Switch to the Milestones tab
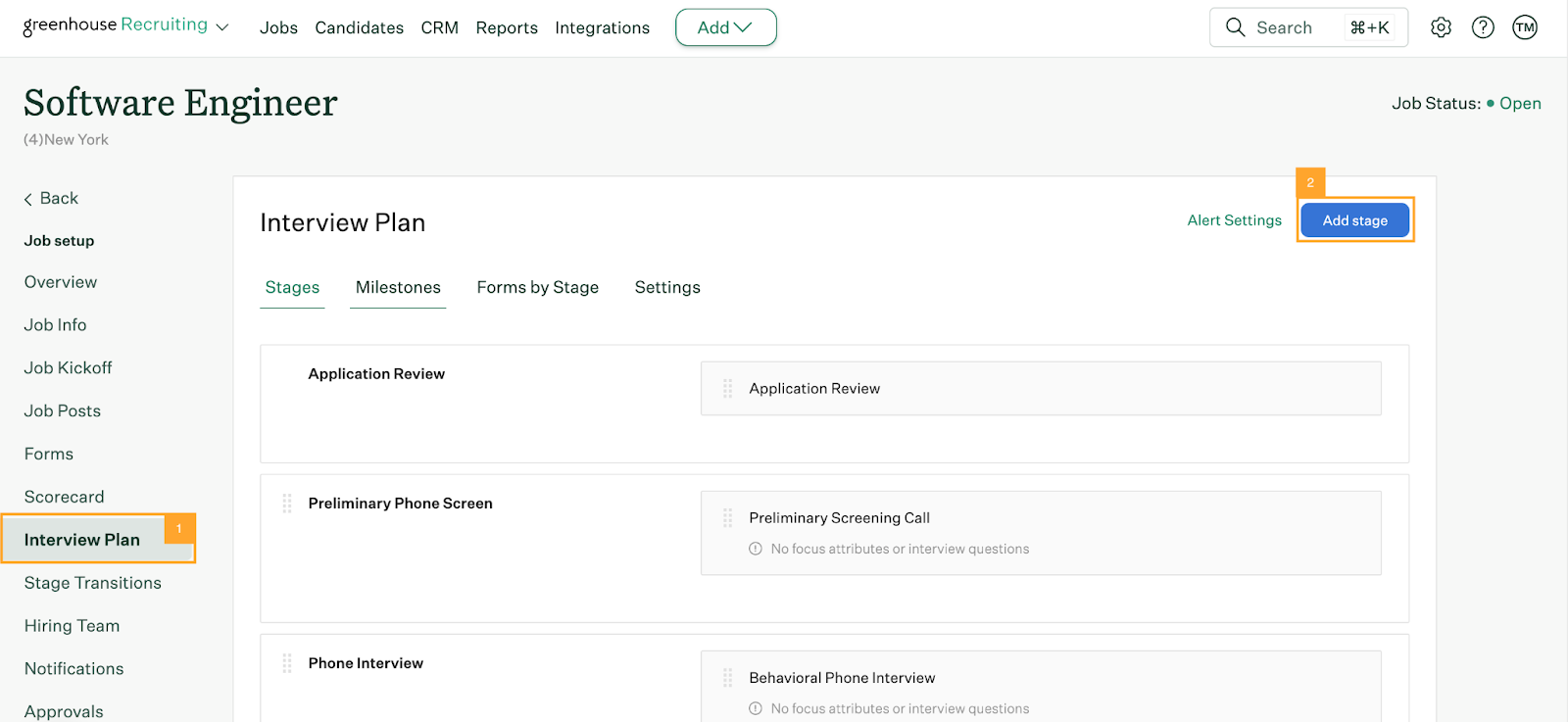The image size is (1568, 722). point(398,287)
